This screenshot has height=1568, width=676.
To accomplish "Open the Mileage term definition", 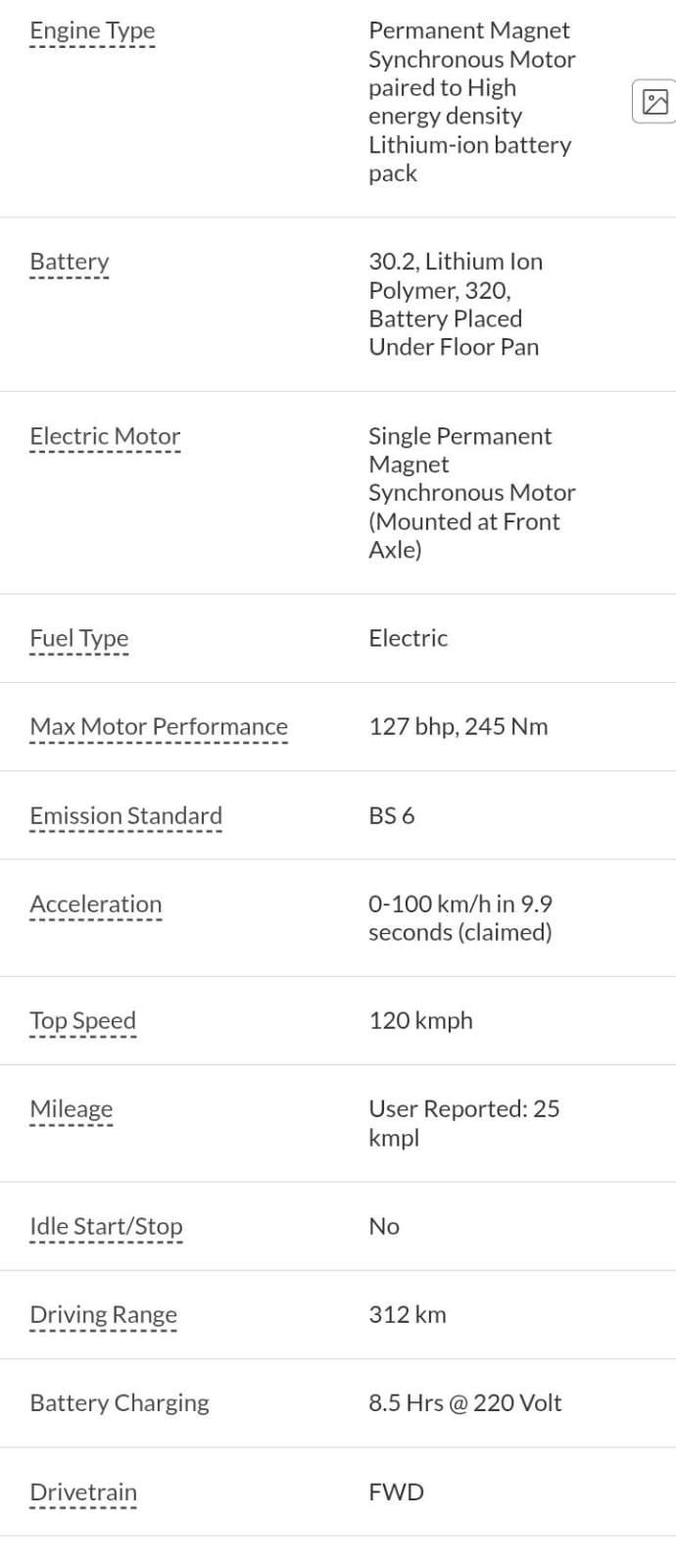I will click(72, 1108).
